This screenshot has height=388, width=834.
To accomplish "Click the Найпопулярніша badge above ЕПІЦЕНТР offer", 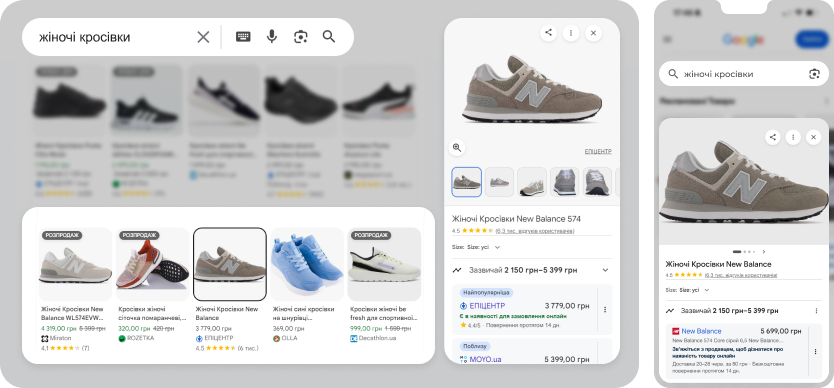I will [x=486, y=292].
